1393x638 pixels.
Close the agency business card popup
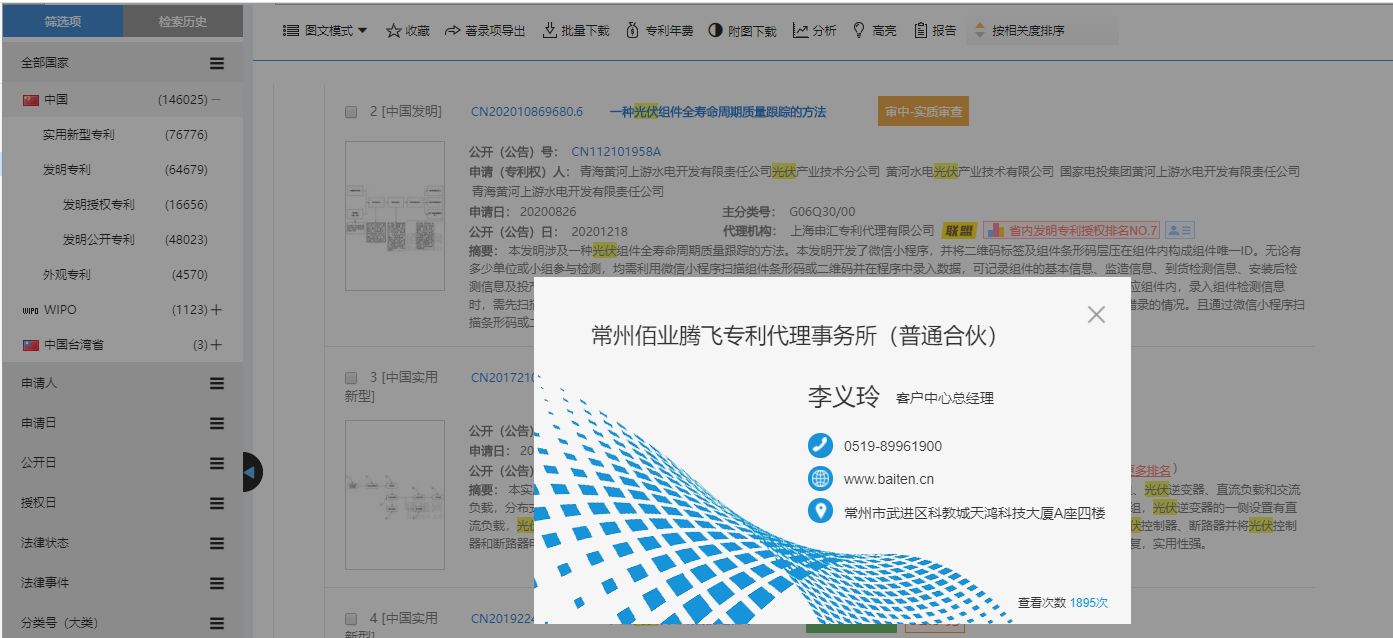[x=1096, y=314]
